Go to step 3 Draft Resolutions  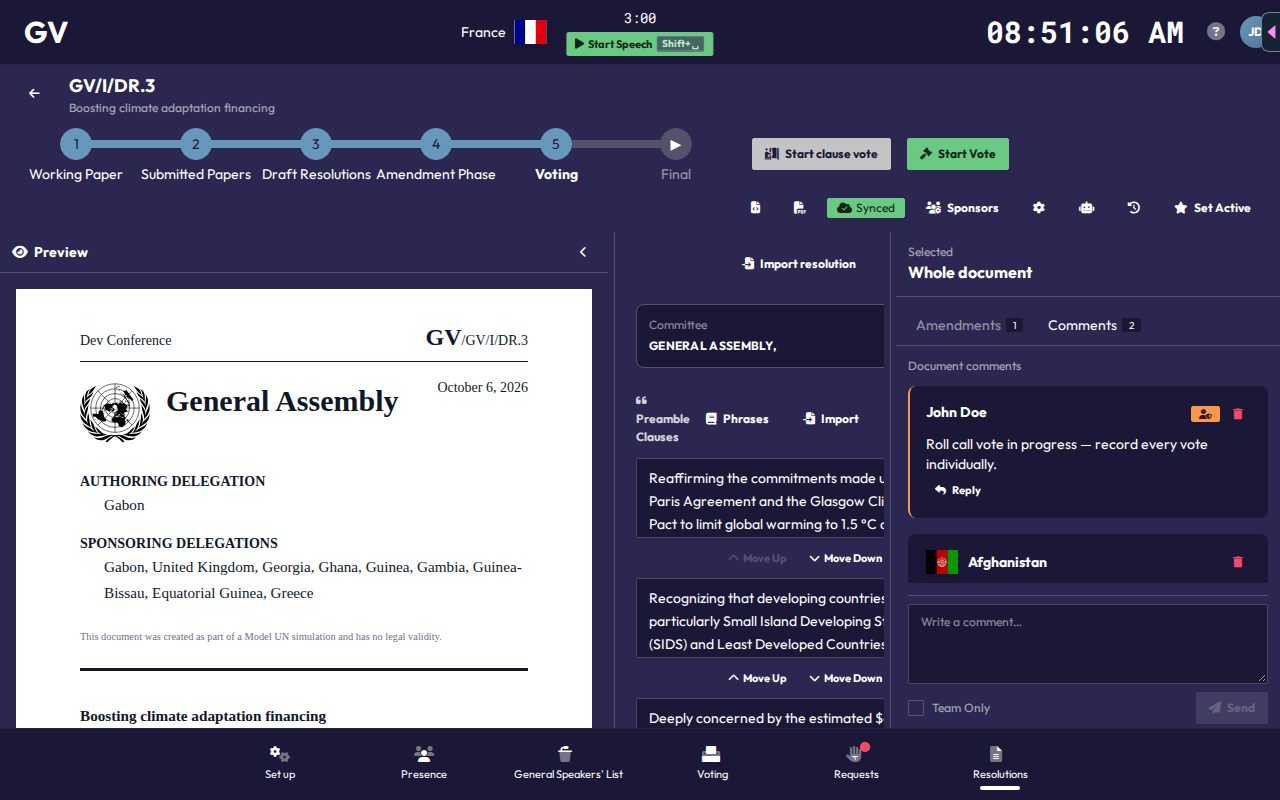[316, 144]
